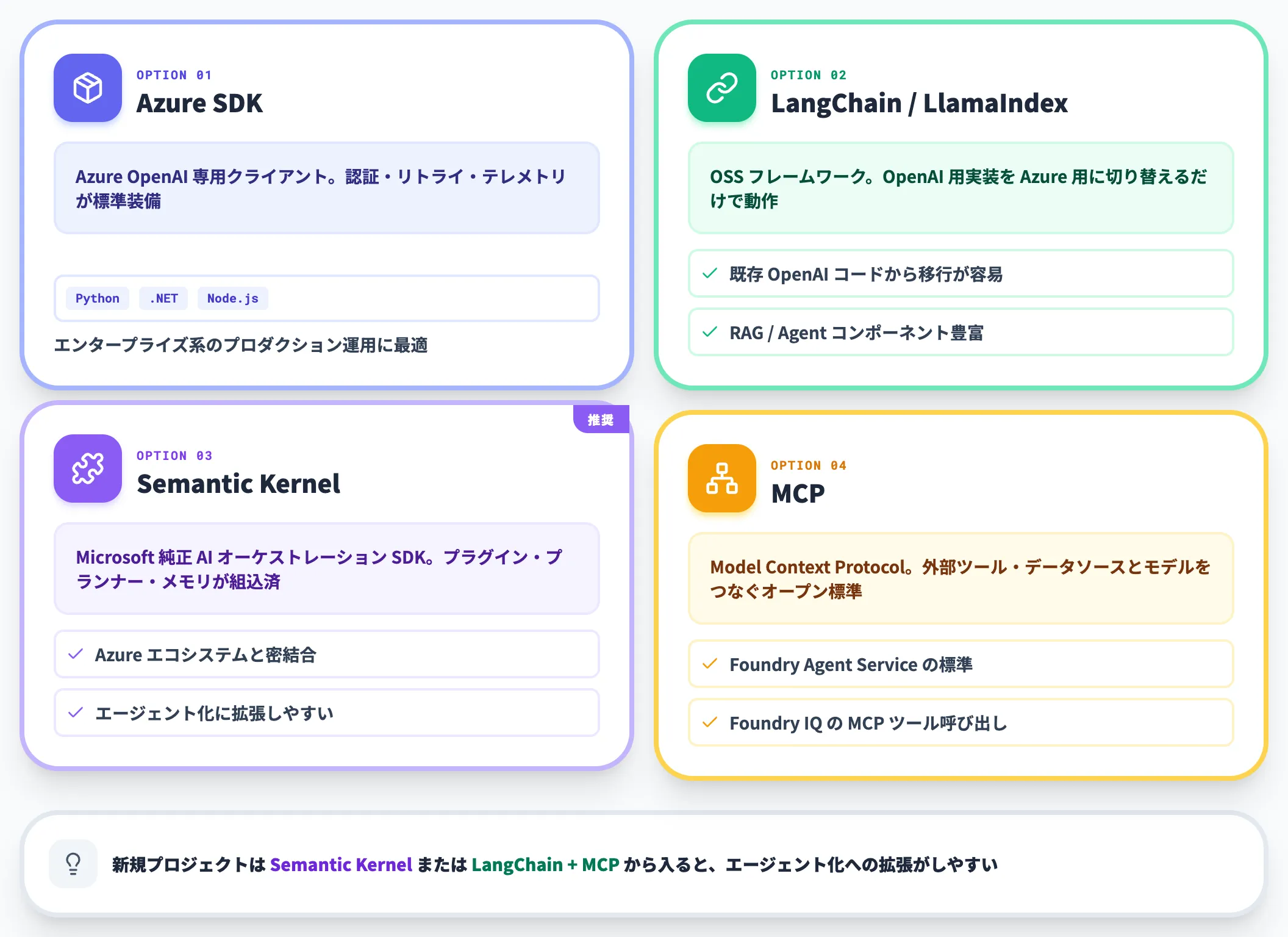1288x937 pixels.
Task: Click text RAG / Agent コンポーネント豊富
Action: pos(856,332)
